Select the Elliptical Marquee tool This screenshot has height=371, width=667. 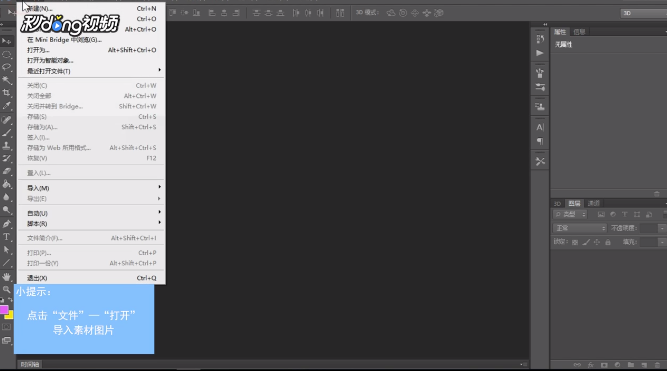[x=6, y=54]
